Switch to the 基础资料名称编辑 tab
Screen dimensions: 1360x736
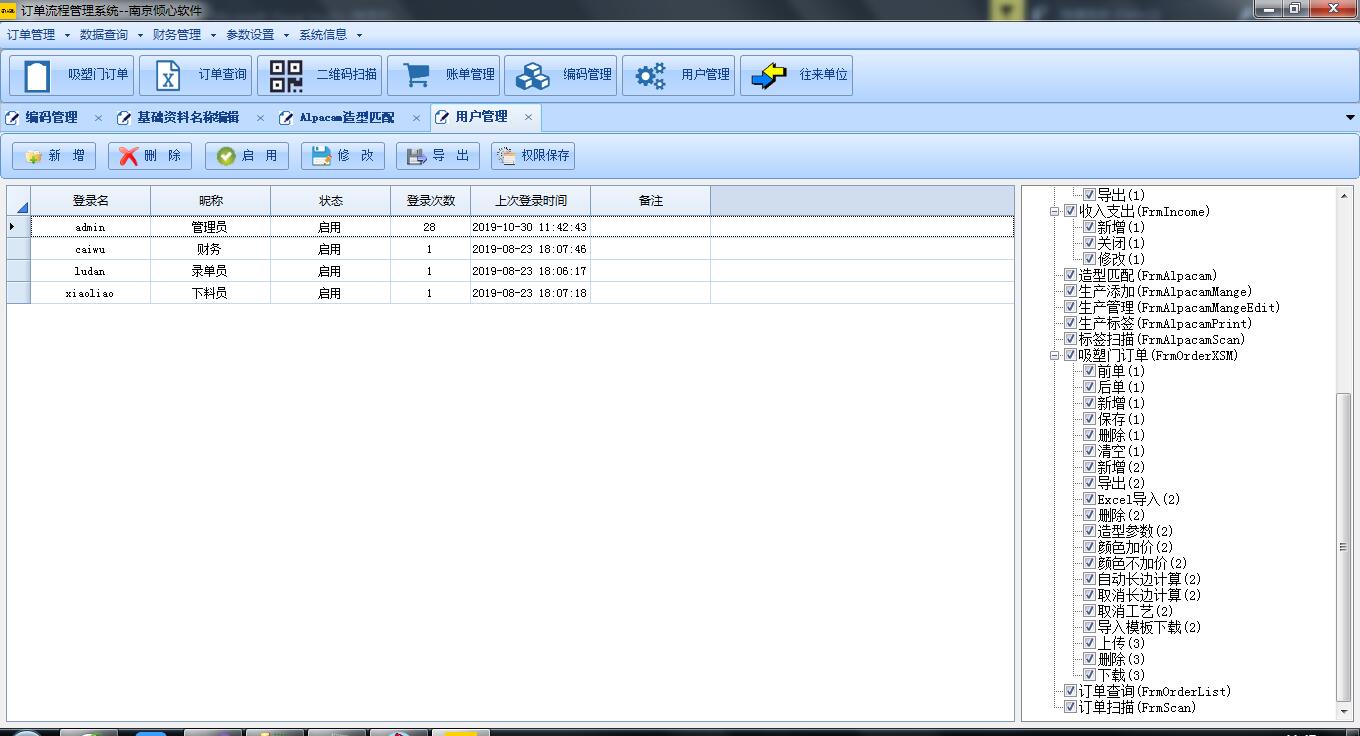pos(187,118)
